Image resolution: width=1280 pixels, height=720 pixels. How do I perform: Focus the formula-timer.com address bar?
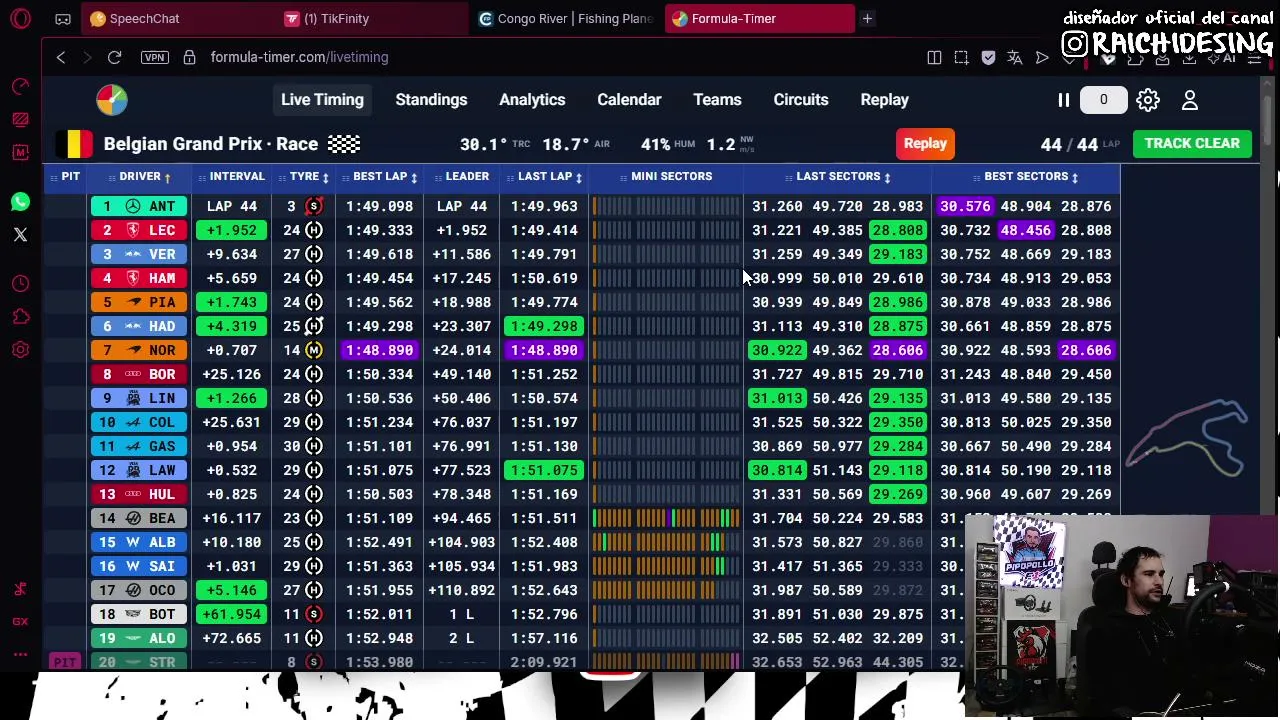pos(299,57)
